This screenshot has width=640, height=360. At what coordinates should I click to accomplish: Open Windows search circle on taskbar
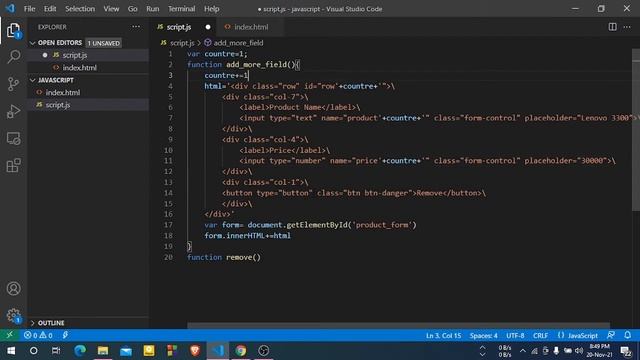(x=34, y=351)
